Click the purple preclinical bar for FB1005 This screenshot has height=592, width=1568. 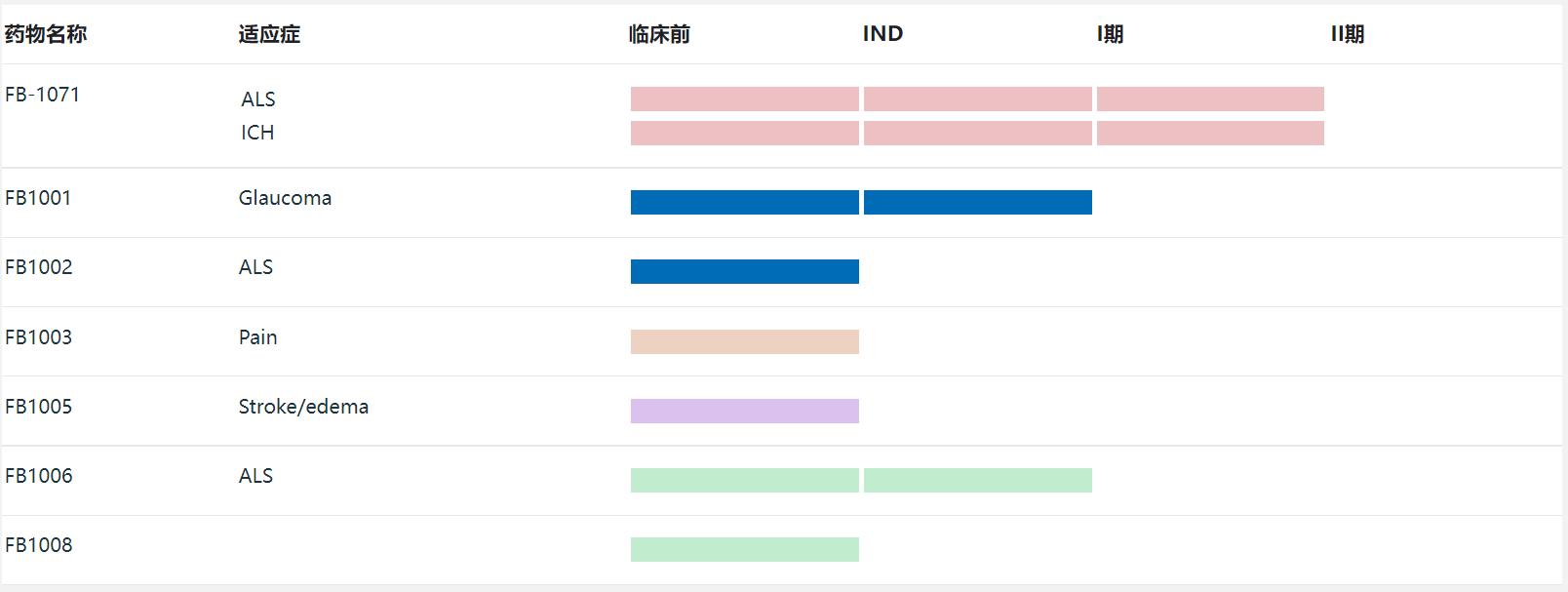coord(744,411)
